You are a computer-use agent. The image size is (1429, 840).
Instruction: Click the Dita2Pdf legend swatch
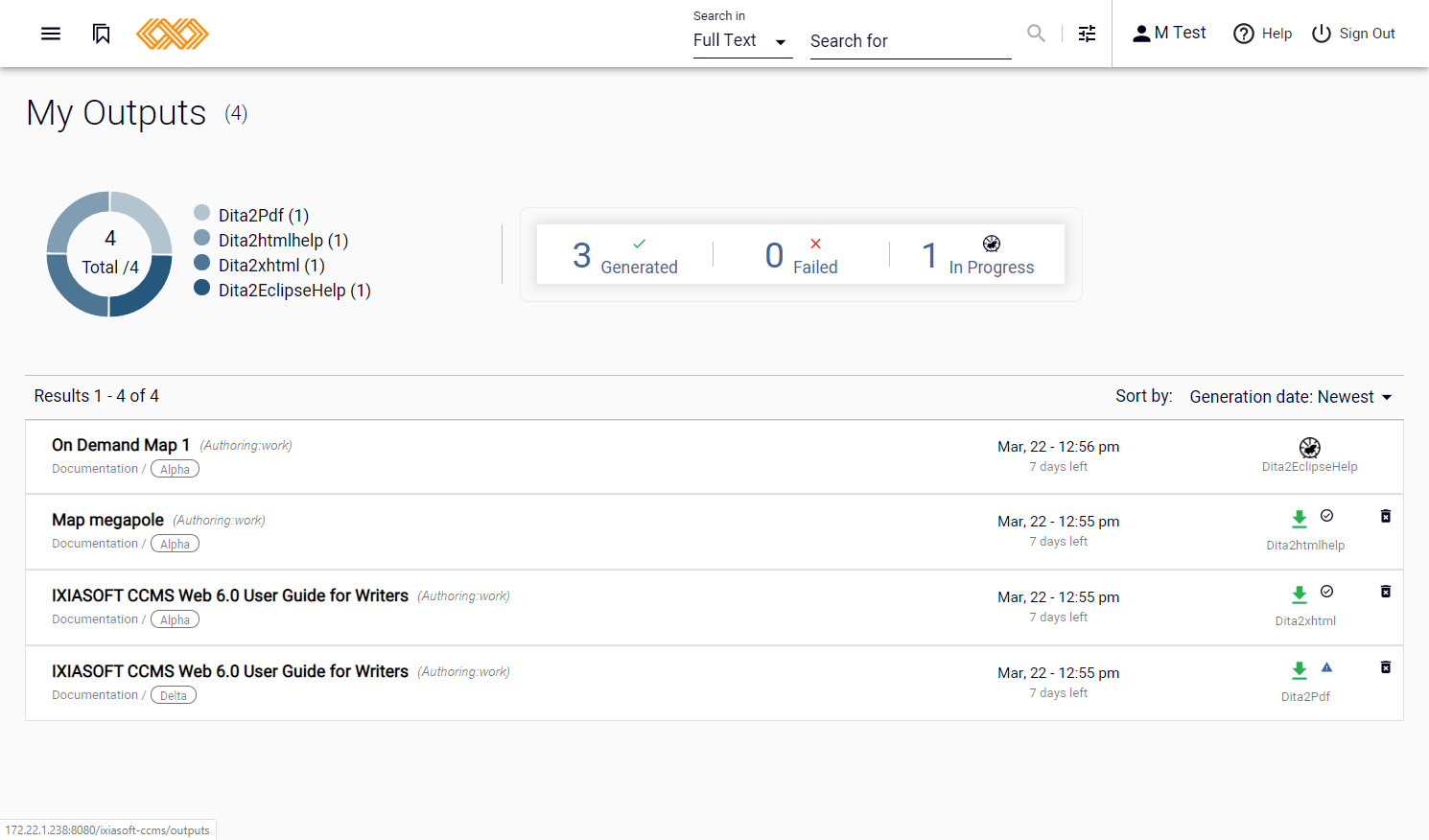(x=202, y=213)
